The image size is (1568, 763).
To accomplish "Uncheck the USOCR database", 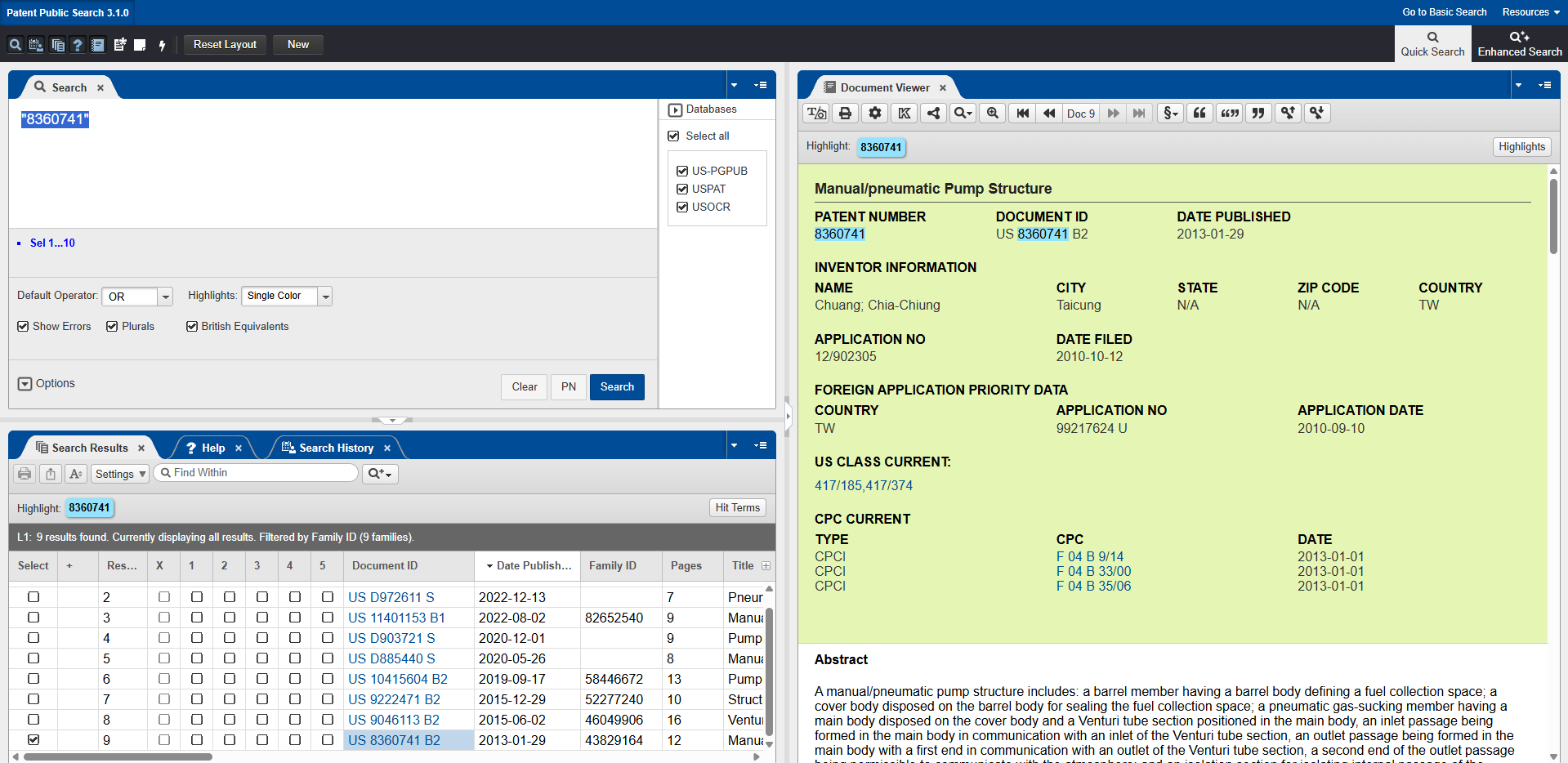I will (x=682, y=207).
